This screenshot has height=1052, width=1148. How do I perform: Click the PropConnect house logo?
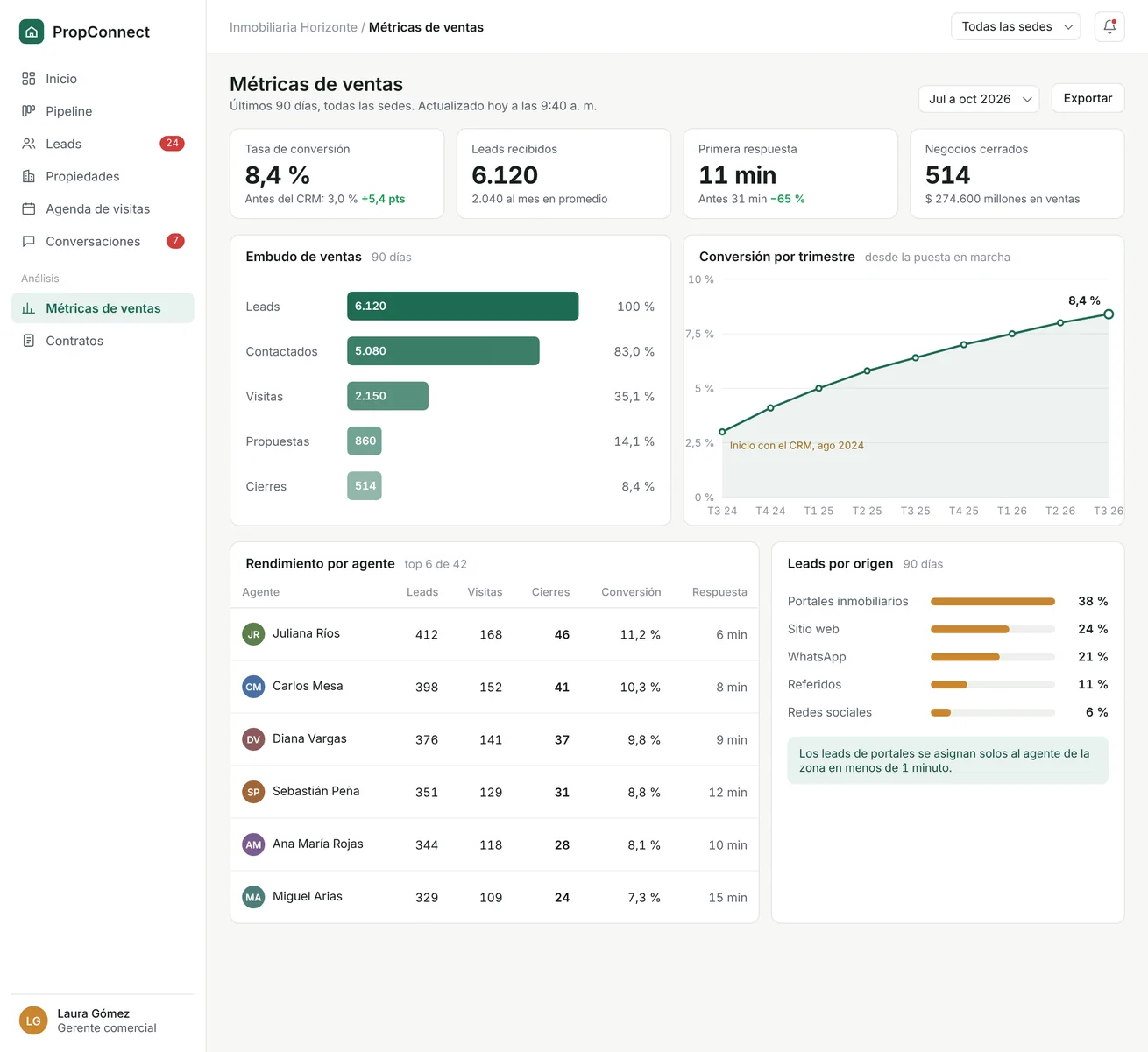[32, 32]
